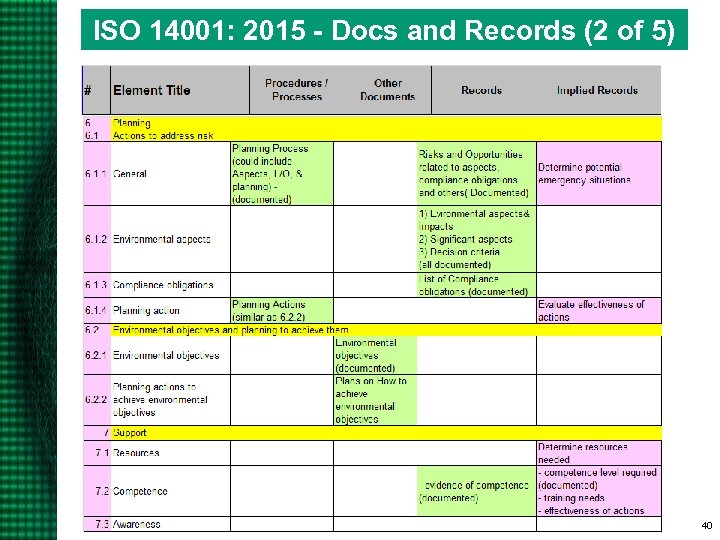The width and height of the screenshot is (720, 540).
Task: Click the 6.2.1 'Environmental objectives' row title
Action: (x=166, y=355)
